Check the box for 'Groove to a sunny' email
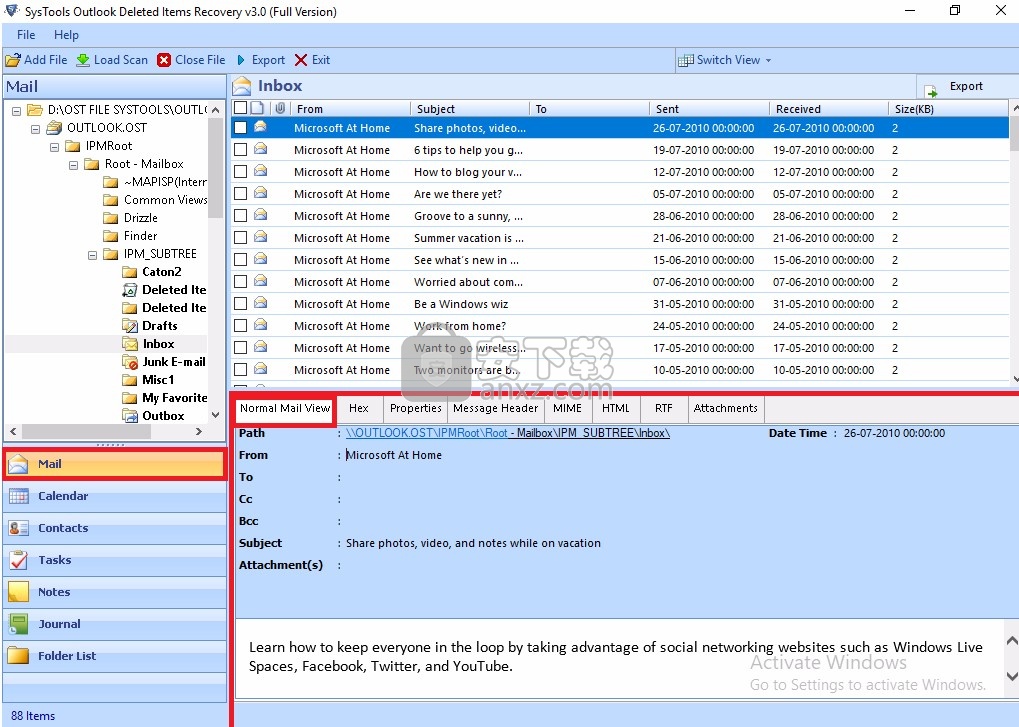Image resolution: width=1019 pixels, height=727 pixels. click(x=240, y=216)
